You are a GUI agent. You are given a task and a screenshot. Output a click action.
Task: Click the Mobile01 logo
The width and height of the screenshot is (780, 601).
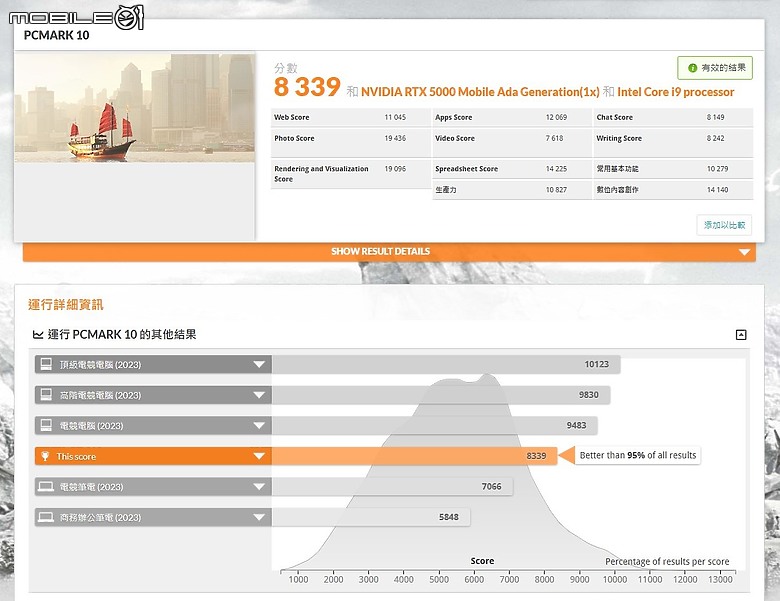coord(76,17)
